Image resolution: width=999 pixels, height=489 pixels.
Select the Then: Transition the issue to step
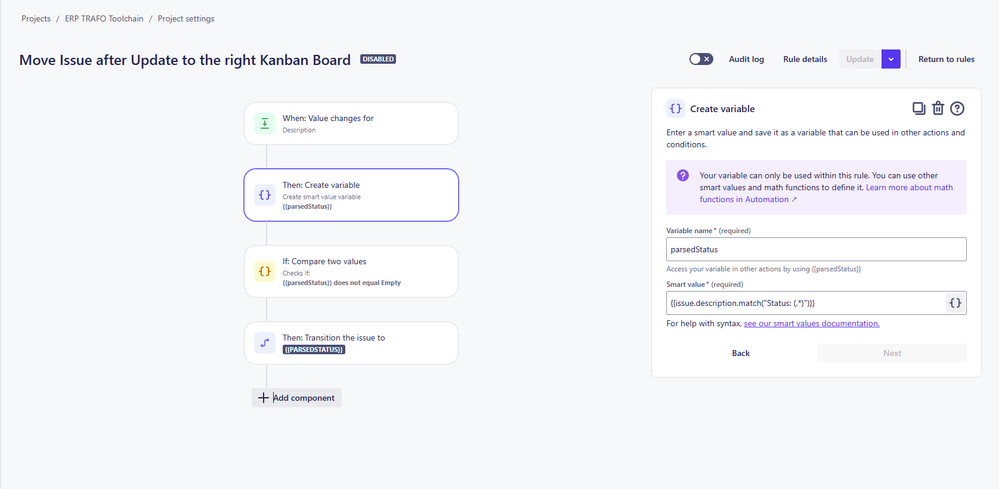coord(351,343)
